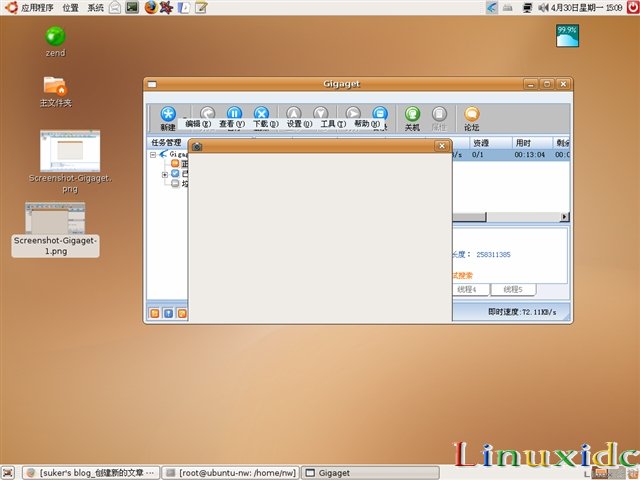The height and width of the screenshot is (480, 640).
Task: Switch to suker's blog taskbar button
Action: 91,473
